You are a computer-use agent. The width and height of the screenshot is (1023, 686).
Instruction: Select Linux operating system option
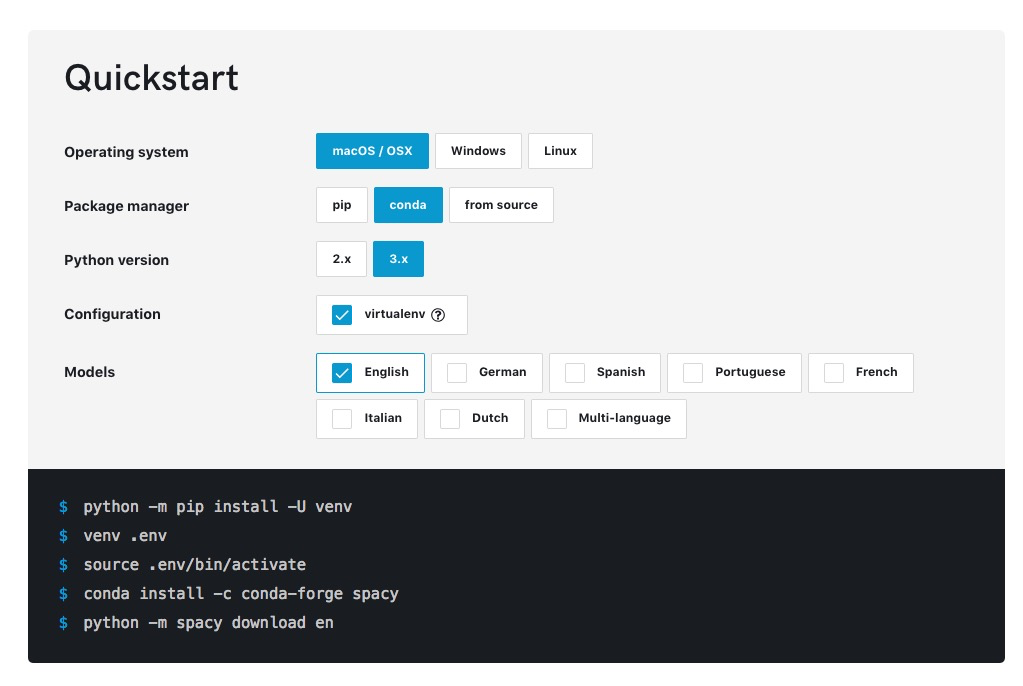[x=560, y=151]
